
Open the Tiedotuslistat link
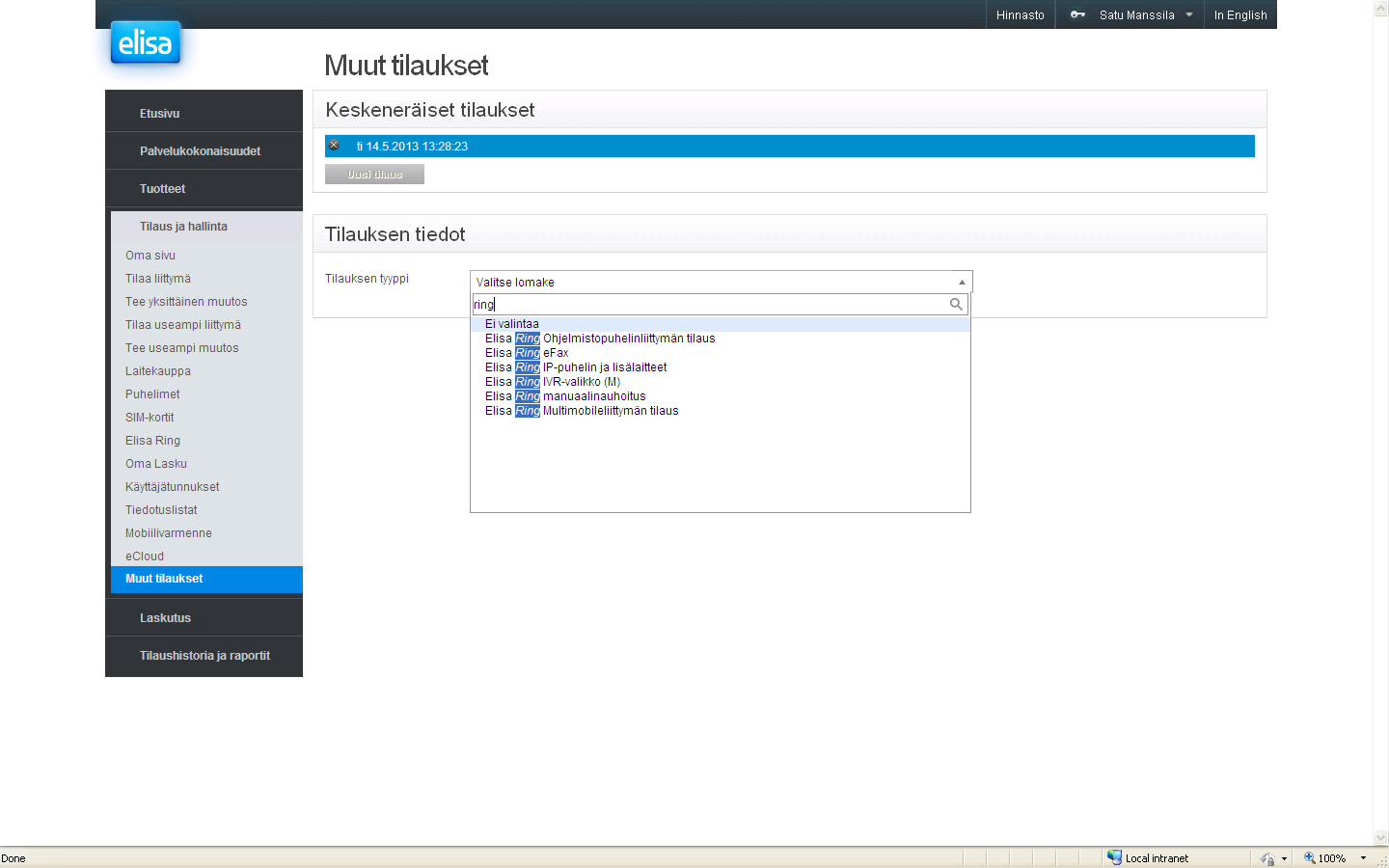pos(161,510)
